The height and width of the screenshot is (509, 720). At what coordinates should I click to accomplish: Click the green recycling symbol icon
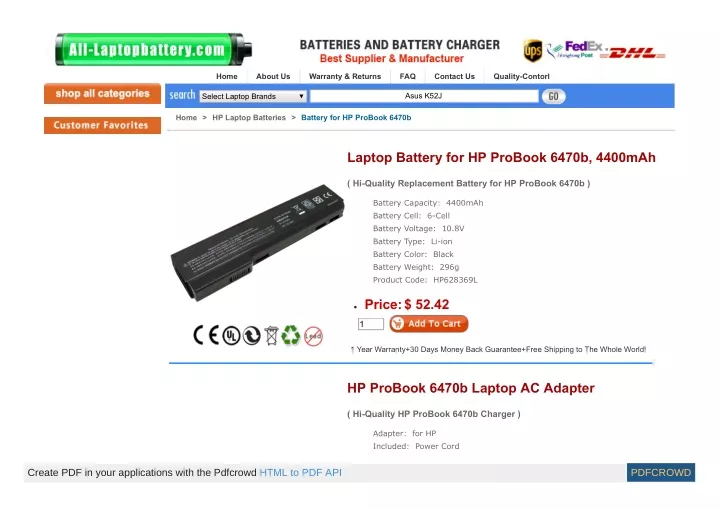click(290, 335)
